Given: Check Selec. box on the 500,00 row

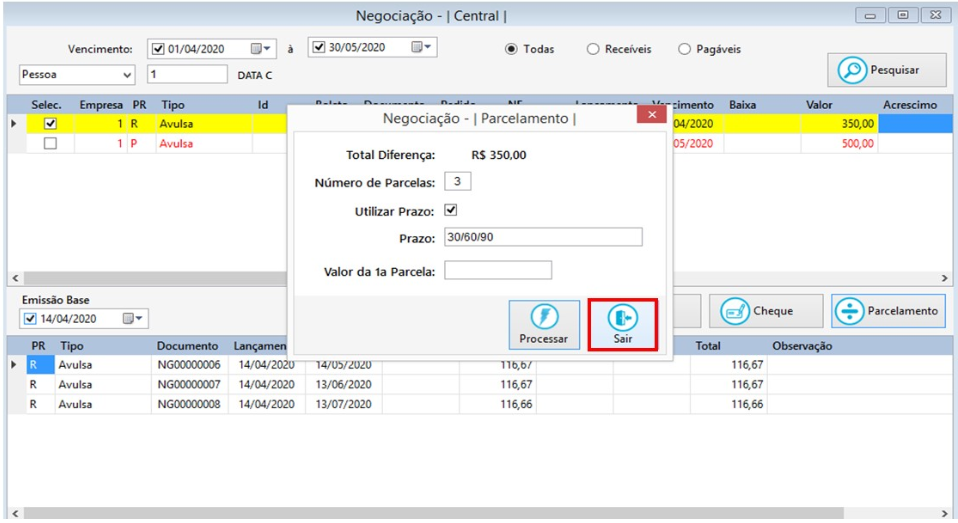Looking at the screenshot, I should (x=50, y=144).
